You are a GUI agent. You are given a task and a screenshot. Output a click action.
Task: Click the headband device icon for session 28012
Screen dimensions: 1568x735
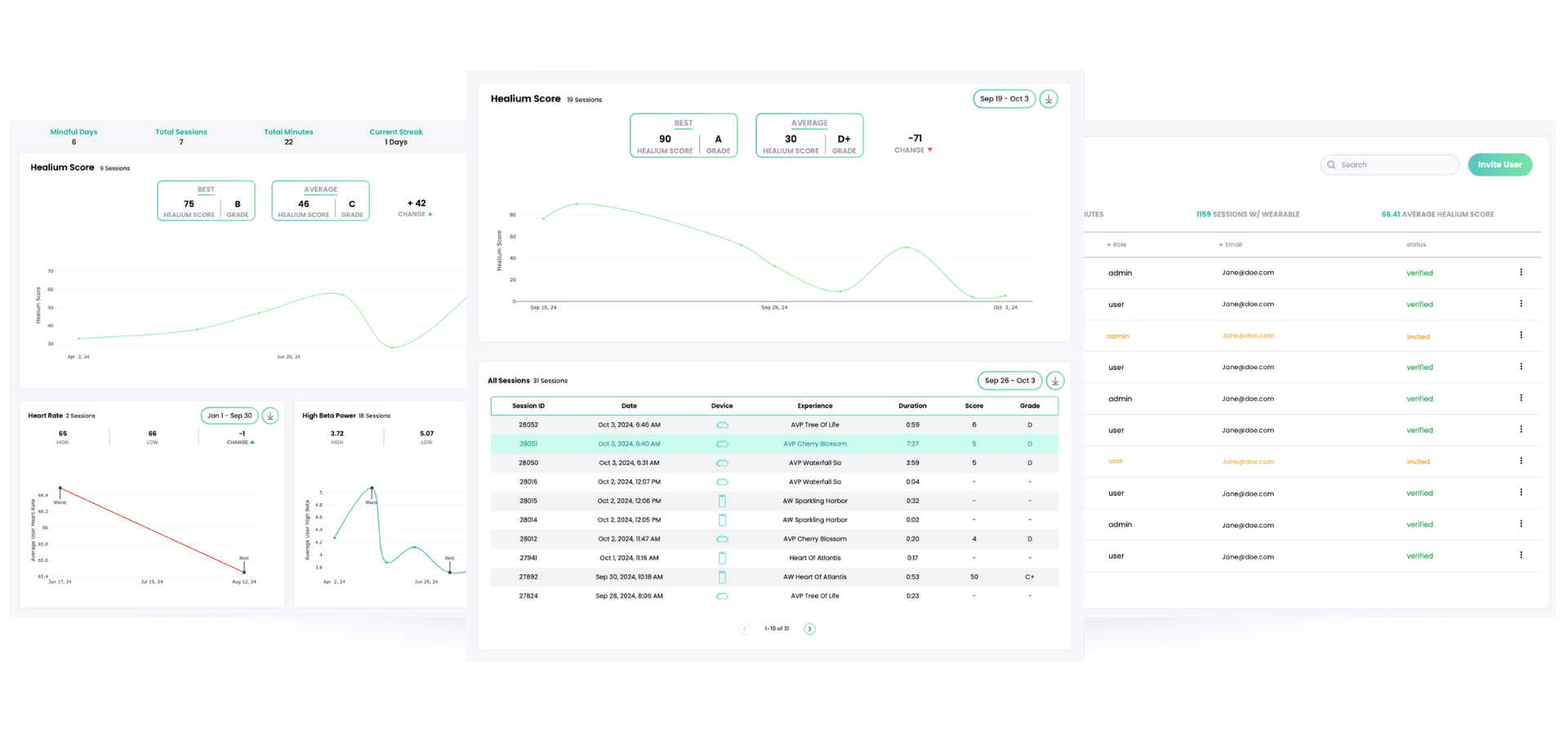tap(722, 539)
